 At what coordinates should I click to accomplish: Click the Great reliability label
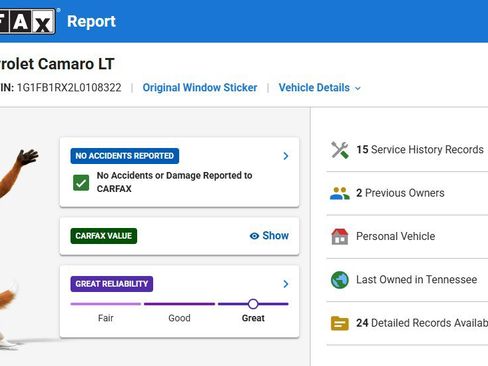coord(253,318)
